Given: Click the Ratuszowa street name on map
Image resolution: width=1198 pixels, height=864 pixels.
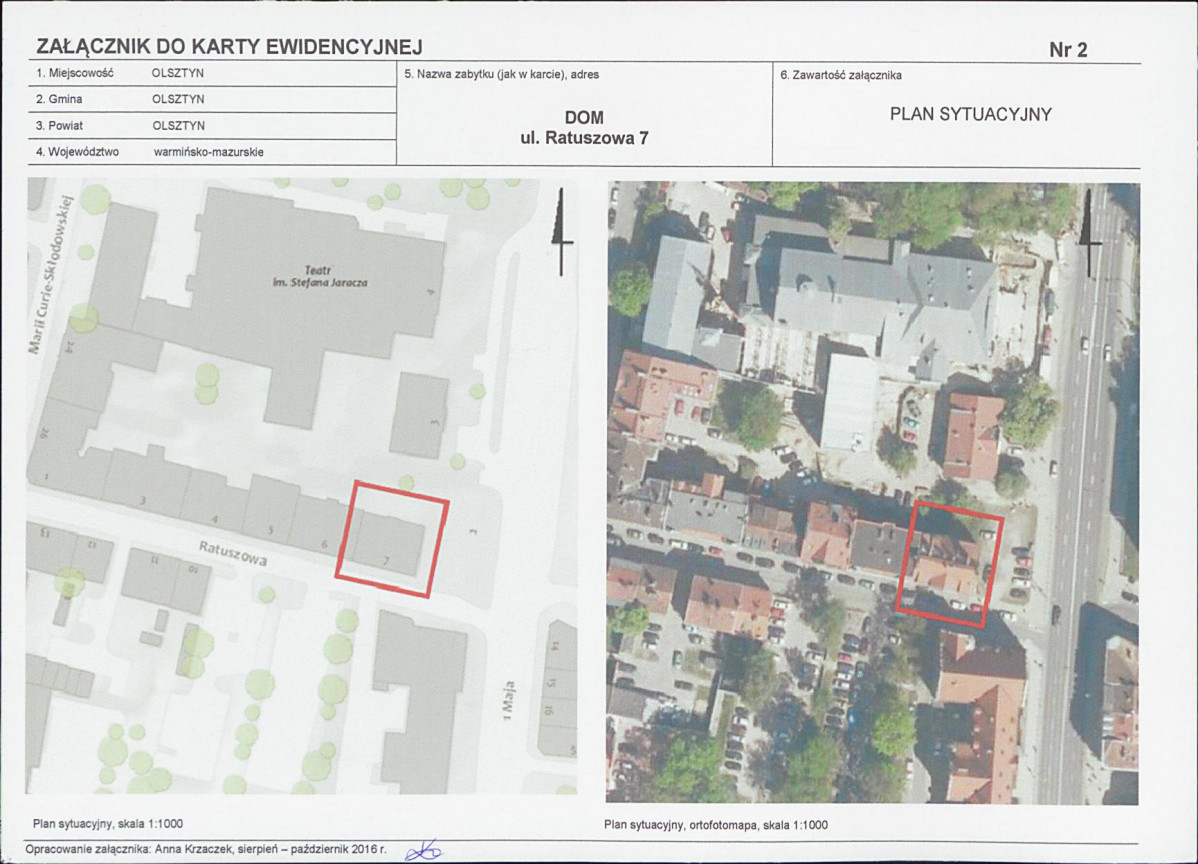Looking at the screenshot, I should click(232, 553).
